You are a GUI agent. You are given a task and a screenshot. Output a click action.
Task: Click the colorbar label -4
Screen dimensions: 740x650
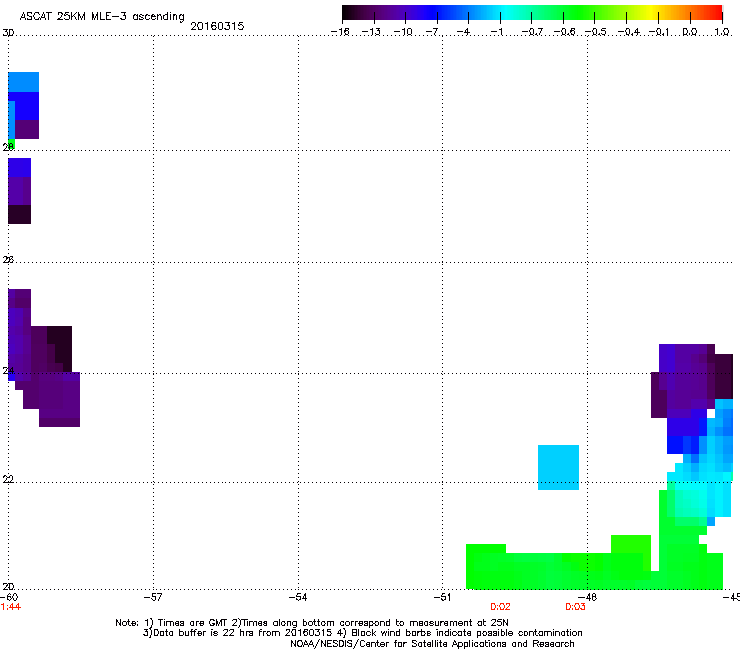pyautogui.click(x=463, y=32)
